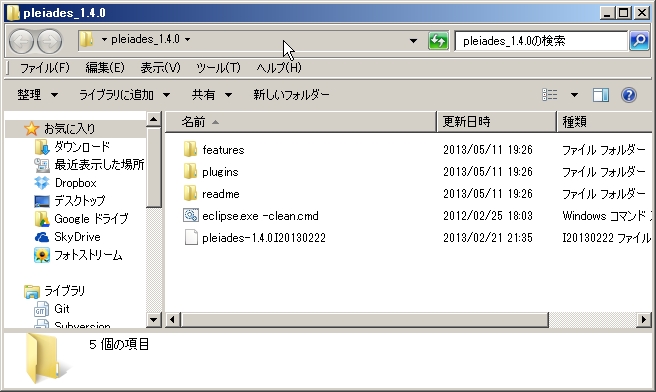The height and width of the screenshot is (392, 656).
Task: Open the ファイル(F) menu
Action: click(45, 67)
